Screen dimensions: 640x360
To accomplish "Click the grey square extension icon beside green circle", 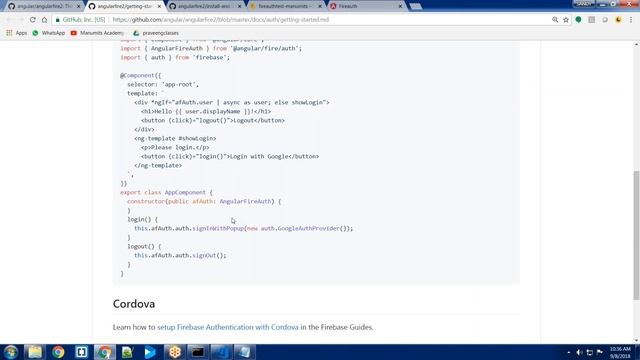I will [591, 20].
